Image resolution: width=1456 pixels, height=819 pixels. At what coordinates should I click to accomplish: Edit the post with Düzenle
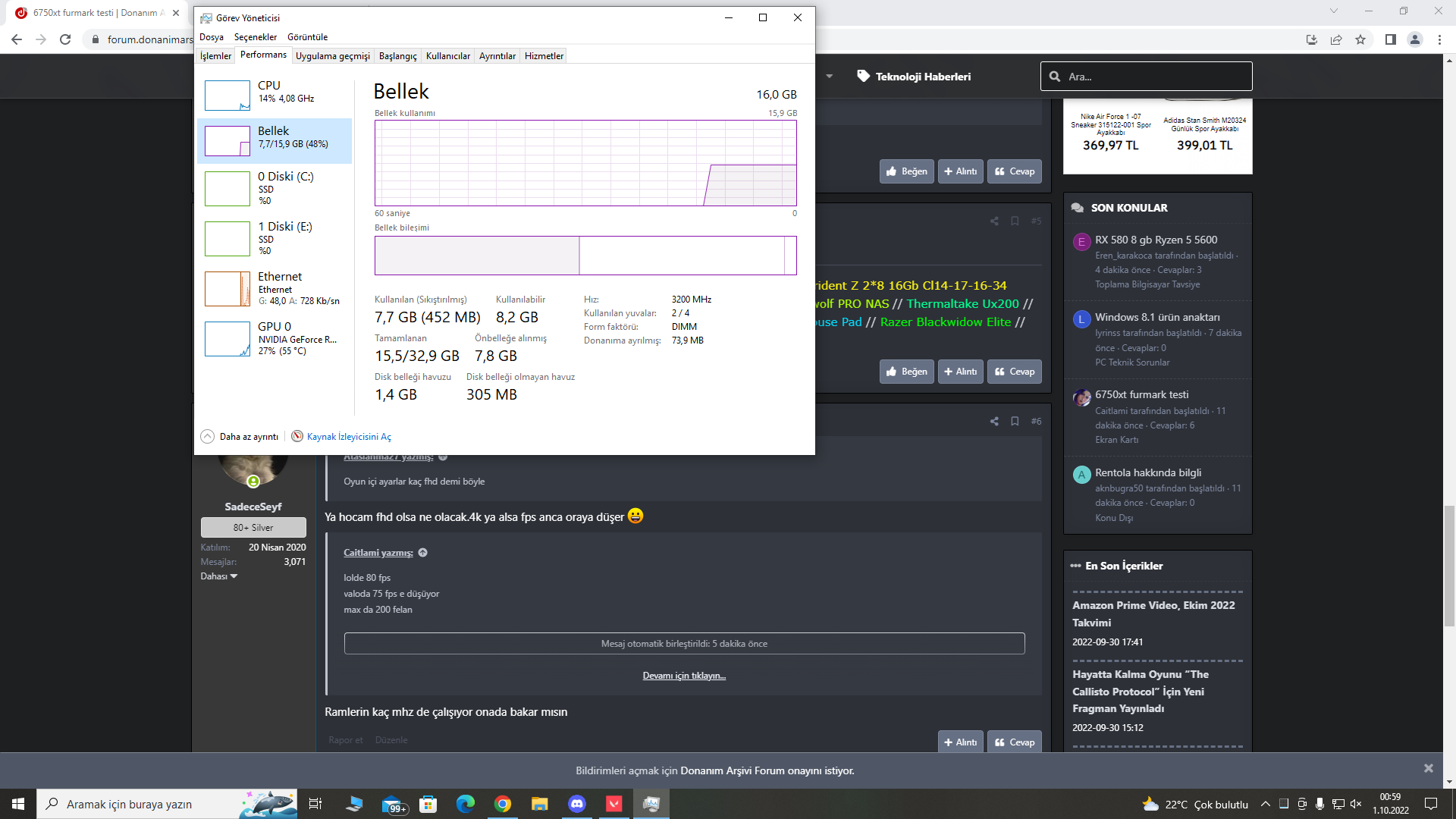391,740
